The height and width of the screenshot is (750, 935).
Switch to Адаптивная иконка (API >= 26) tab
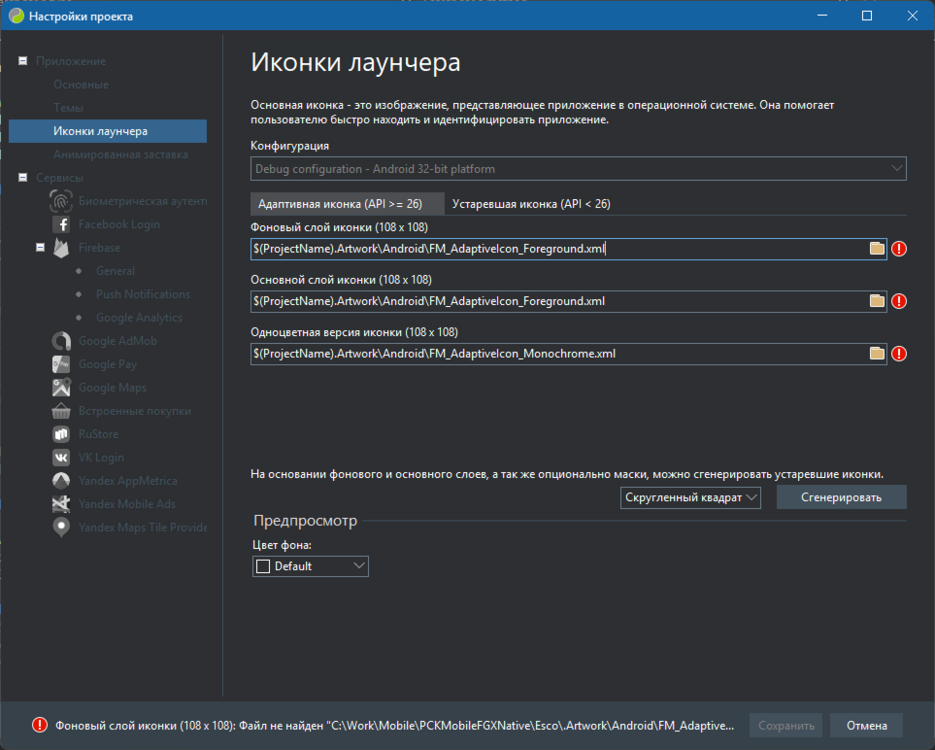tap(347, 204)
